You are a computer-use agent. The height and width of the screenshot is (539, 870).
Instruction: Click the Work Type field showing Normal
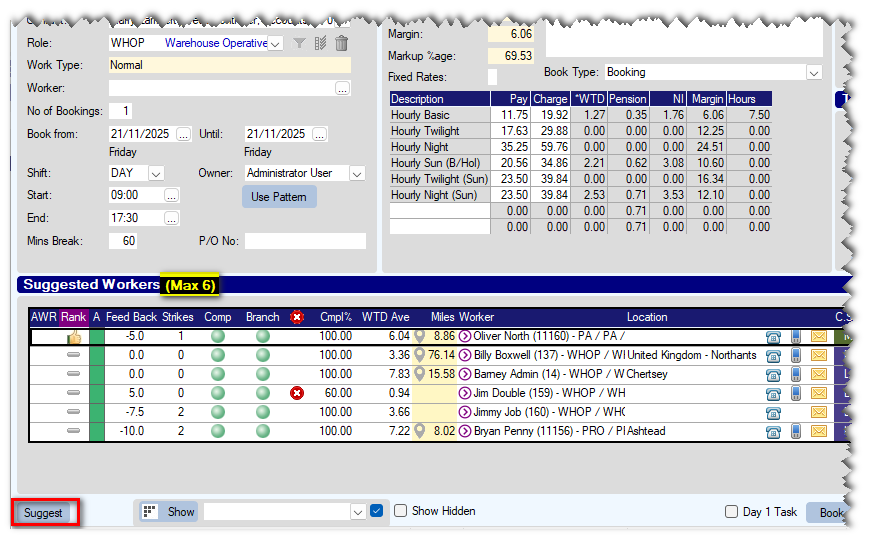(x=230, y=65)
